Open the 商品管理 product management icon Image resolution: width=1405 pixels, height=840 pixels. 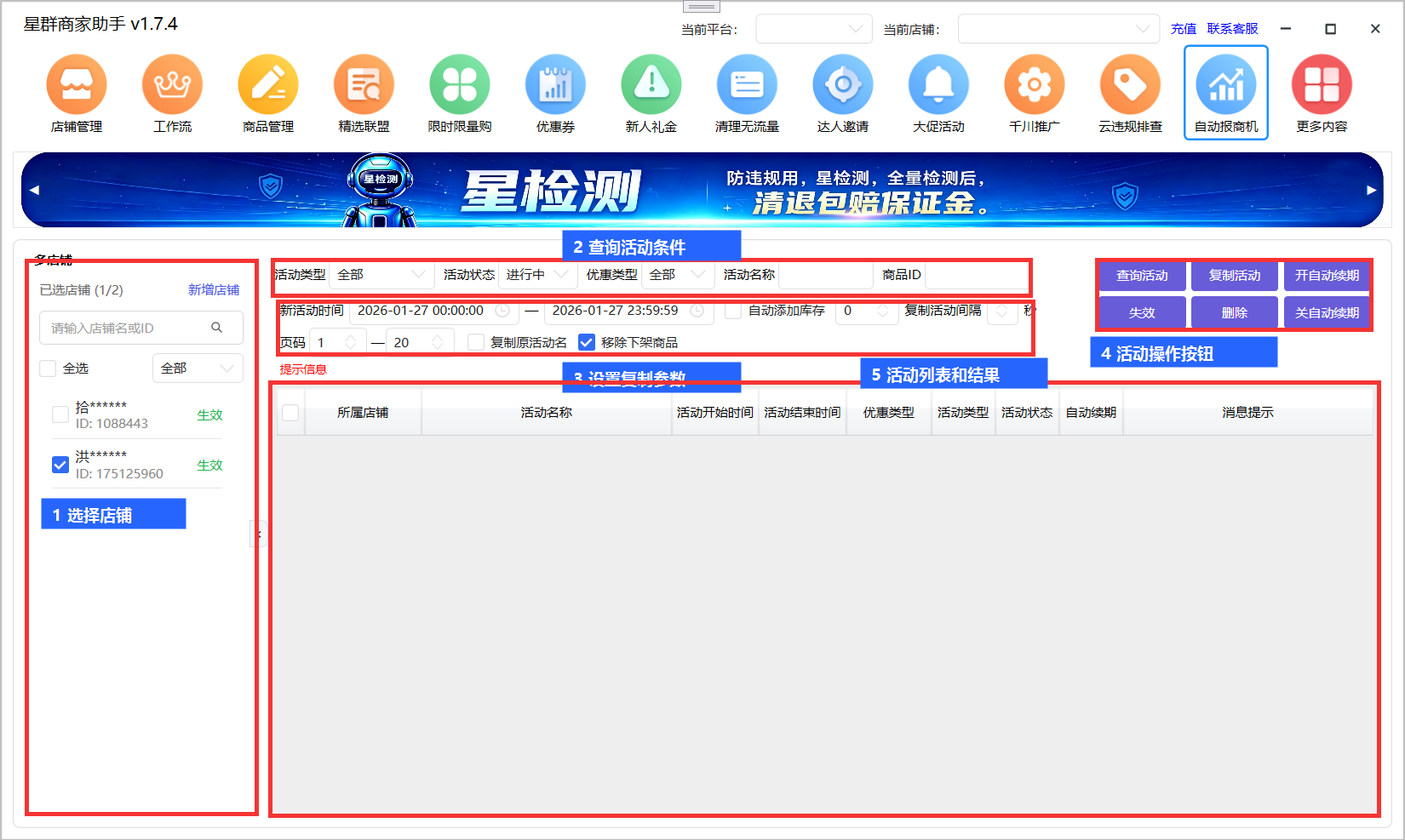268,84
